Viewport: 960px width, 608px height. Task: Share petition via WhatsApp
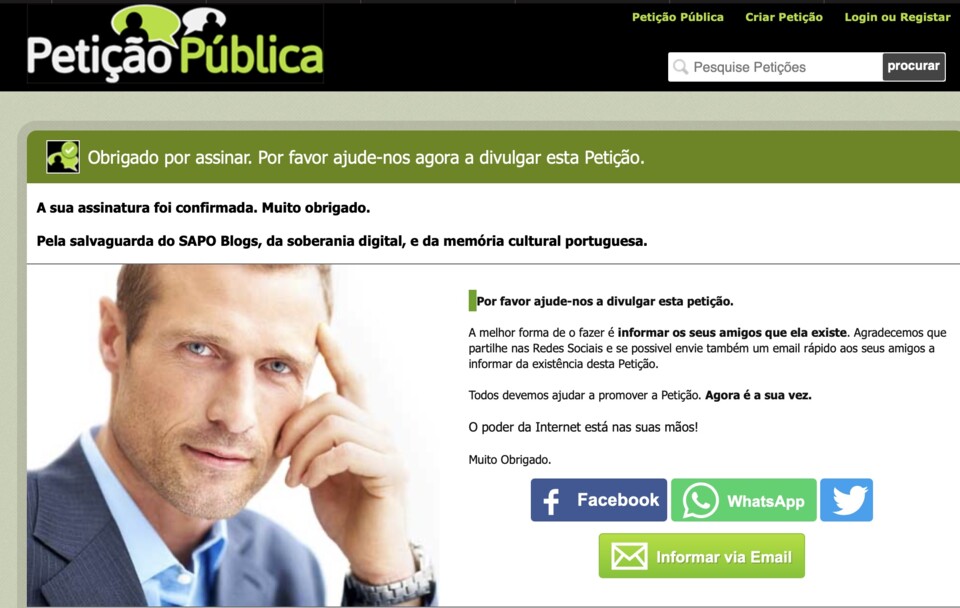[x=743, y=500]
